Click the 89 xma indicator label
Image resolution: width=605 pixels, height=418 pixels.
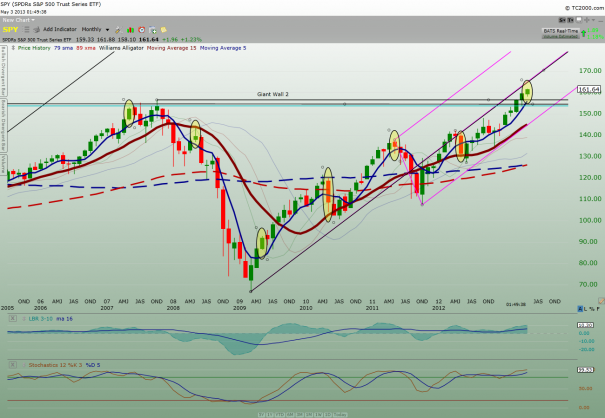pos(86,48)
